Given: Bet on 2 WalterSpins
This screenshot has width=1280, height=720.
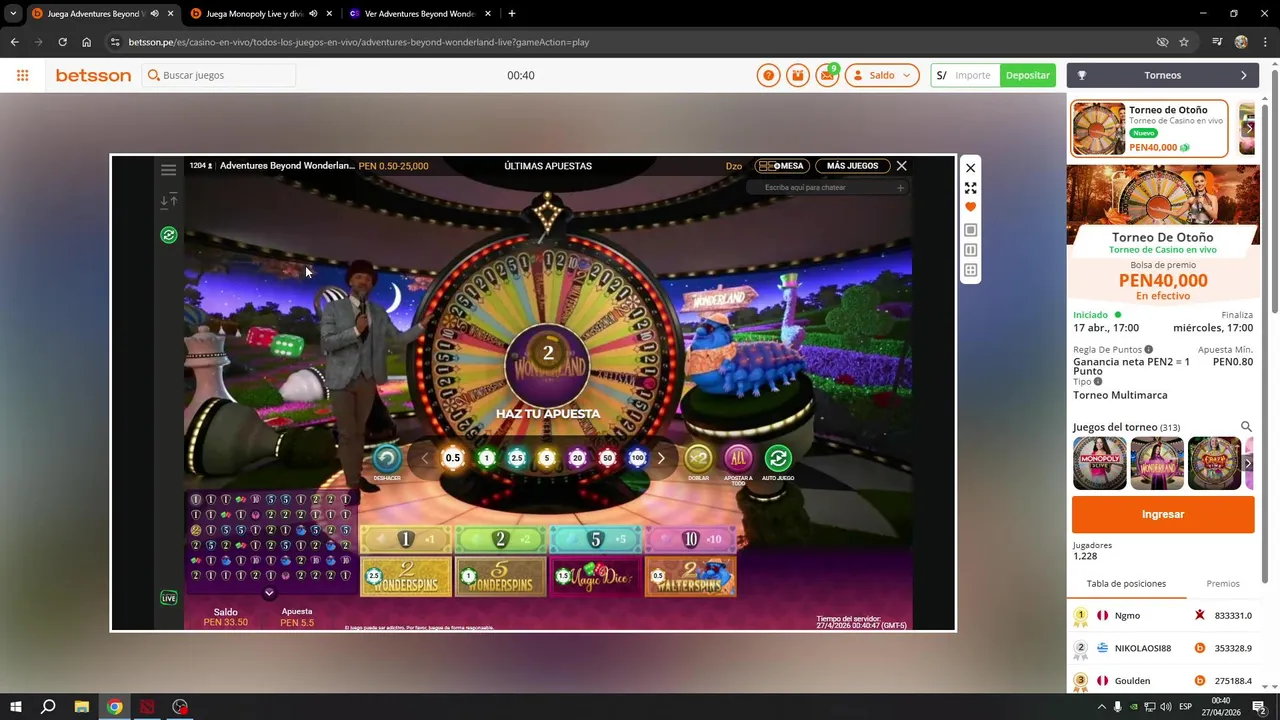Looking at the screenshot, I should click(x=691, y=576).
